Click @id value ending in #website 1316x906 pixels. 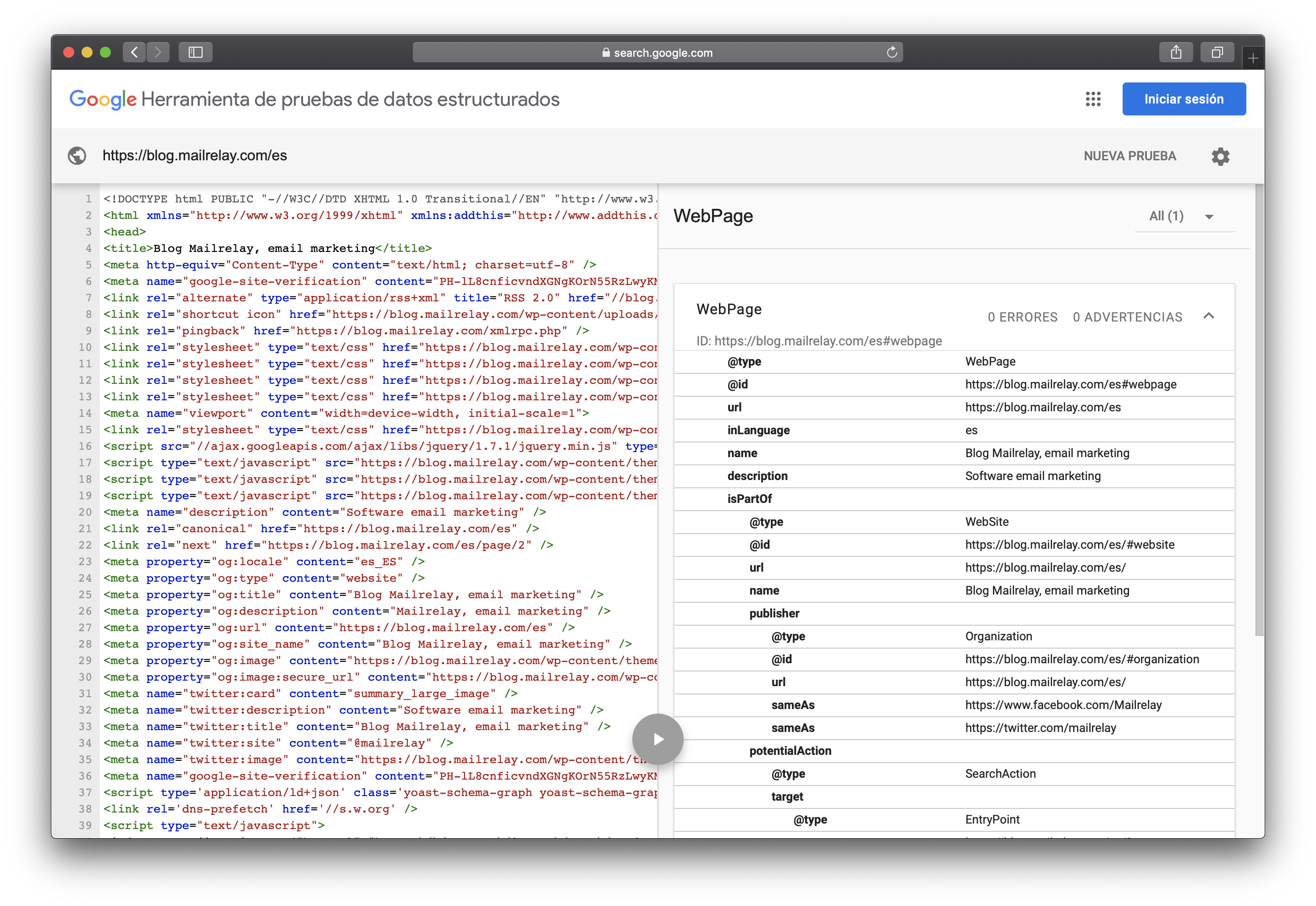(1069, 545)
